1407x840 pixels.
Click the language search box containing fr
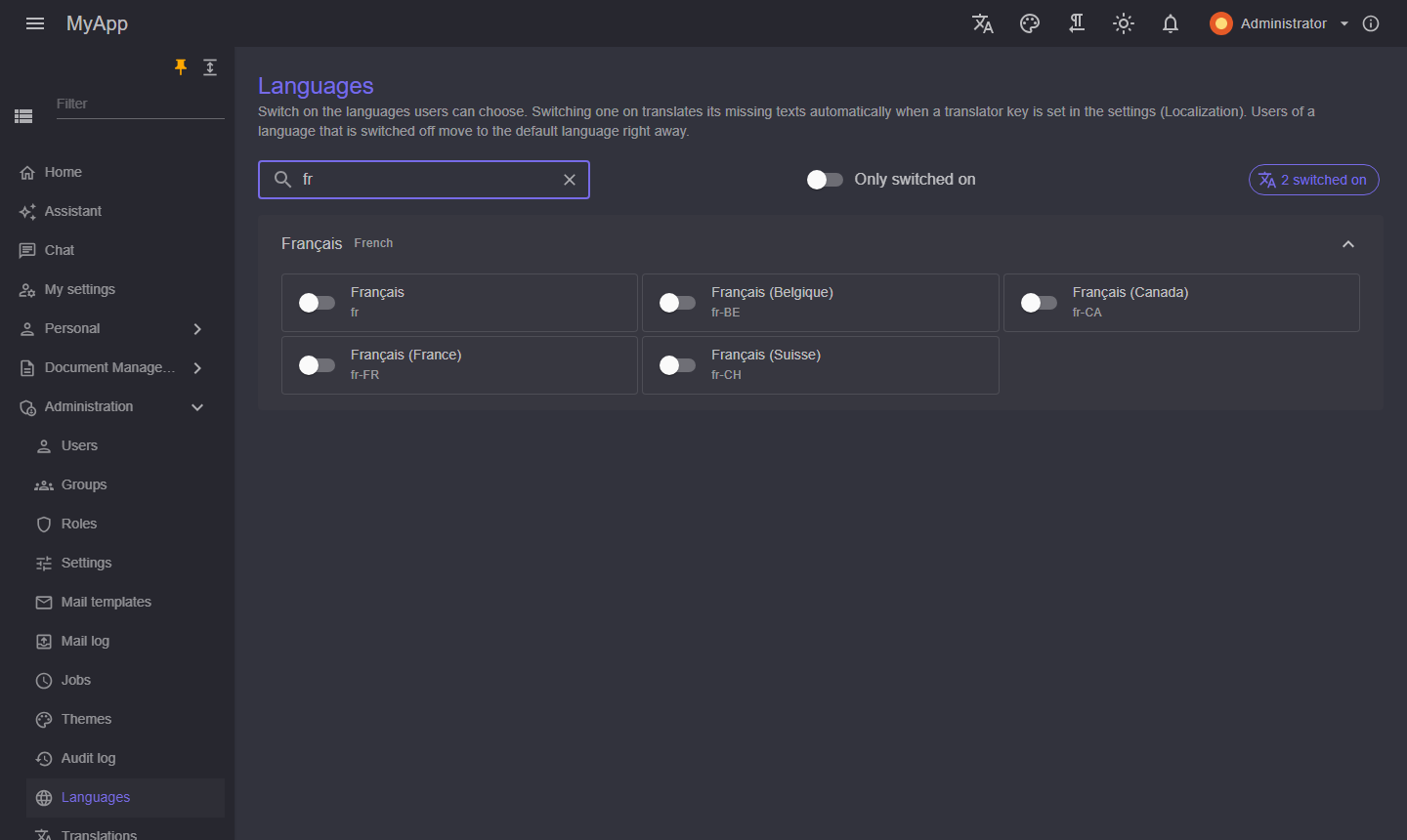point(424,180)
